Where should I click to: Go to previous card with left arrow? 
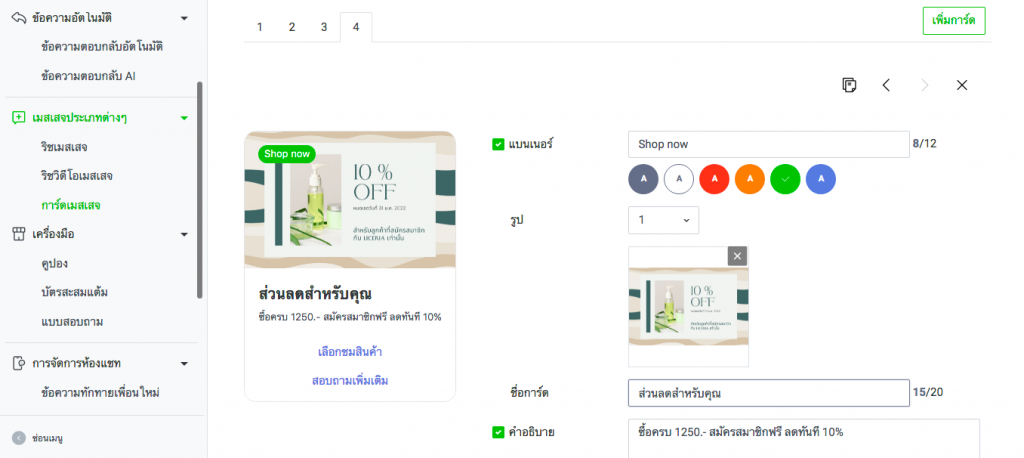[x=886, y=85]
